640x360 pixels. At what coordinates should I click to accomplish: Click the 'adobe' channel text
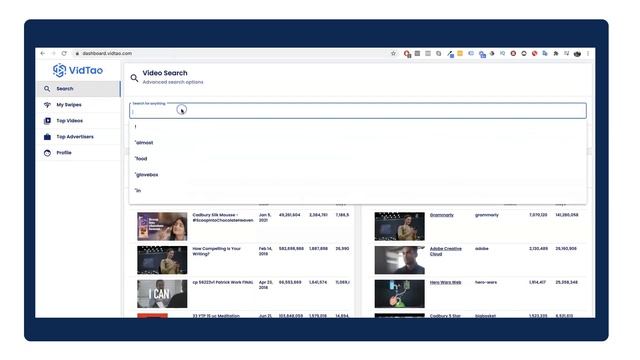[x=482, y=248]
